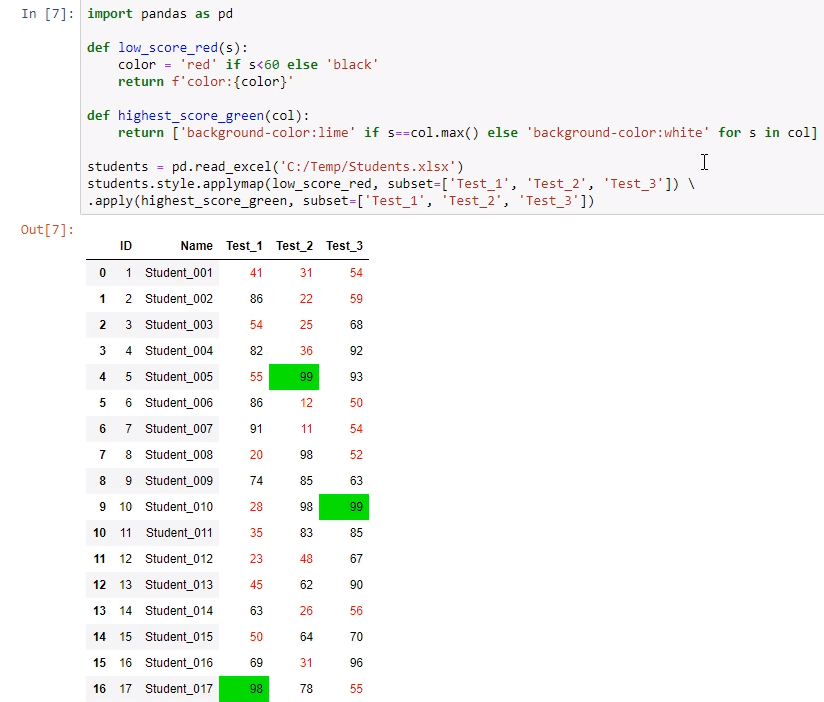The image size is (824, 702).
Task: Select the Student_006 name cell
Action: tap(179, 403)
